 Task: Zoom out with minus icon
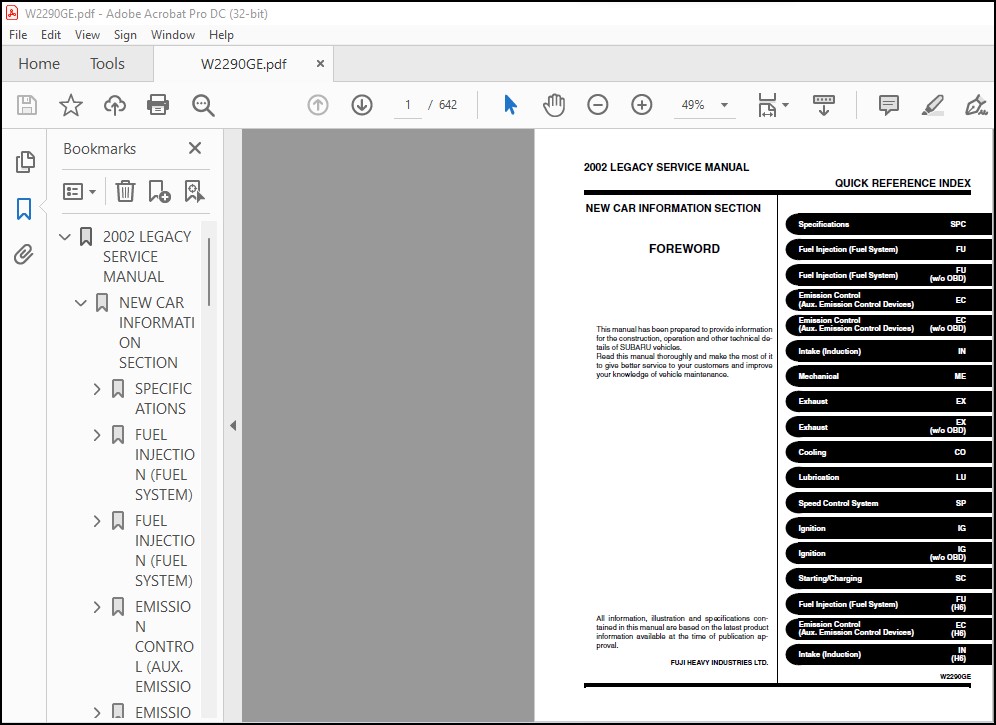point(598,105)
